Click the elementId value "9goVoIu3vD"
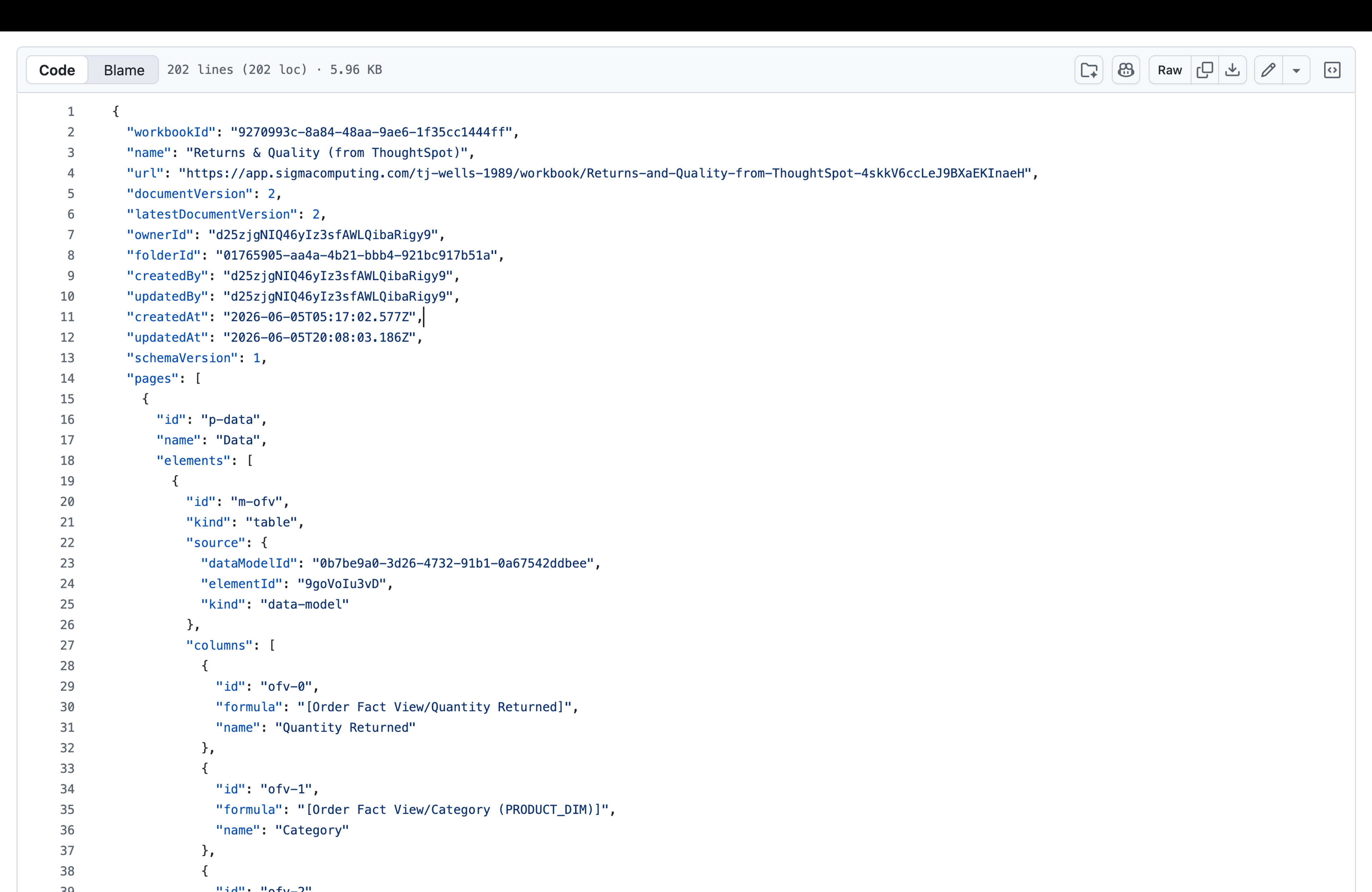 click(342, 584)
